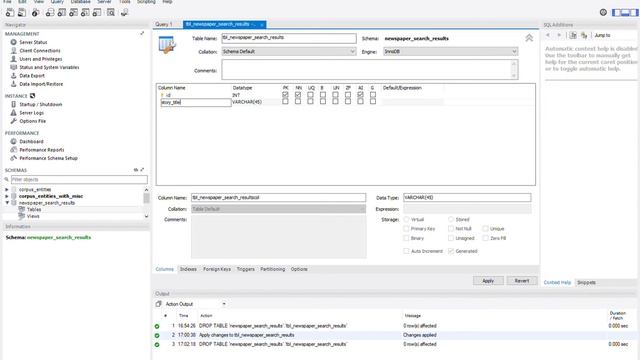
Task: Open the Server menu
Action: point(104,2)
